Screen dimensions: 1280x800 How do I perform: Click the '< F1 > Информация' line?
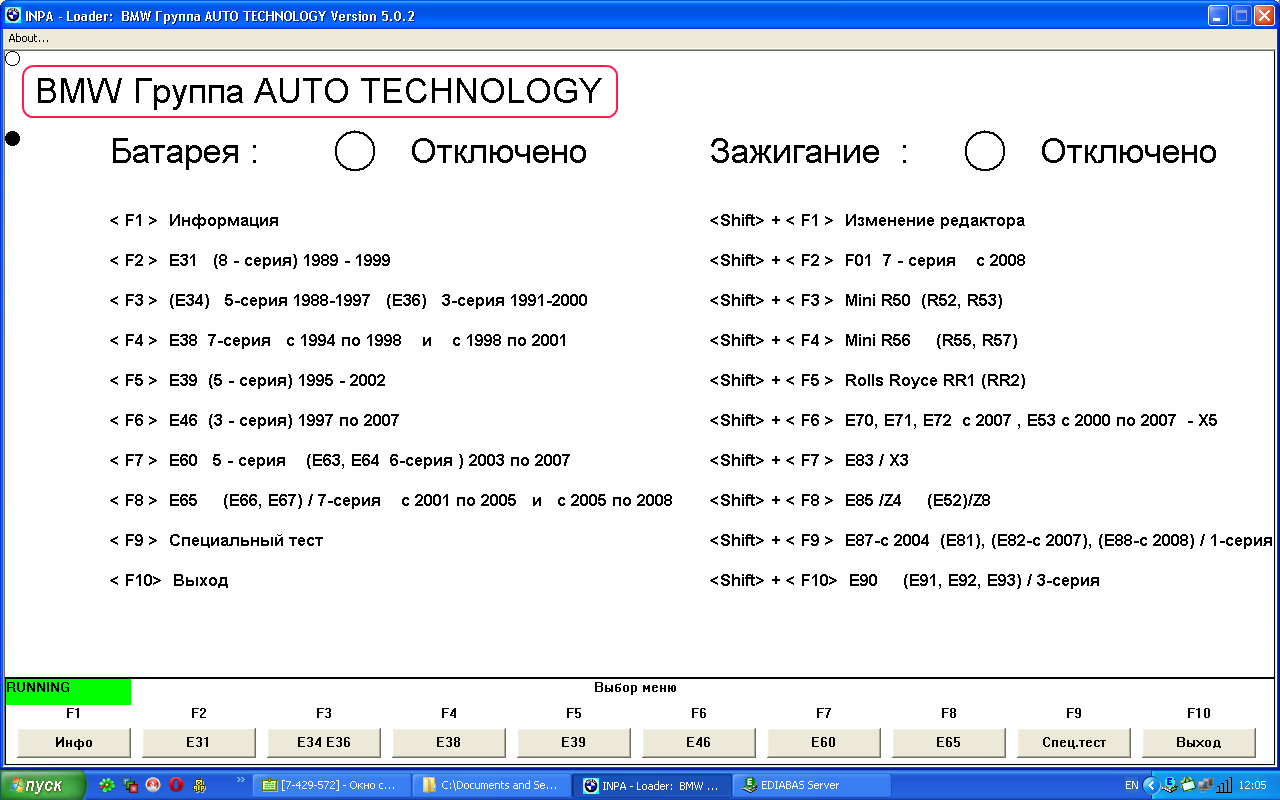tap(194, 220)
